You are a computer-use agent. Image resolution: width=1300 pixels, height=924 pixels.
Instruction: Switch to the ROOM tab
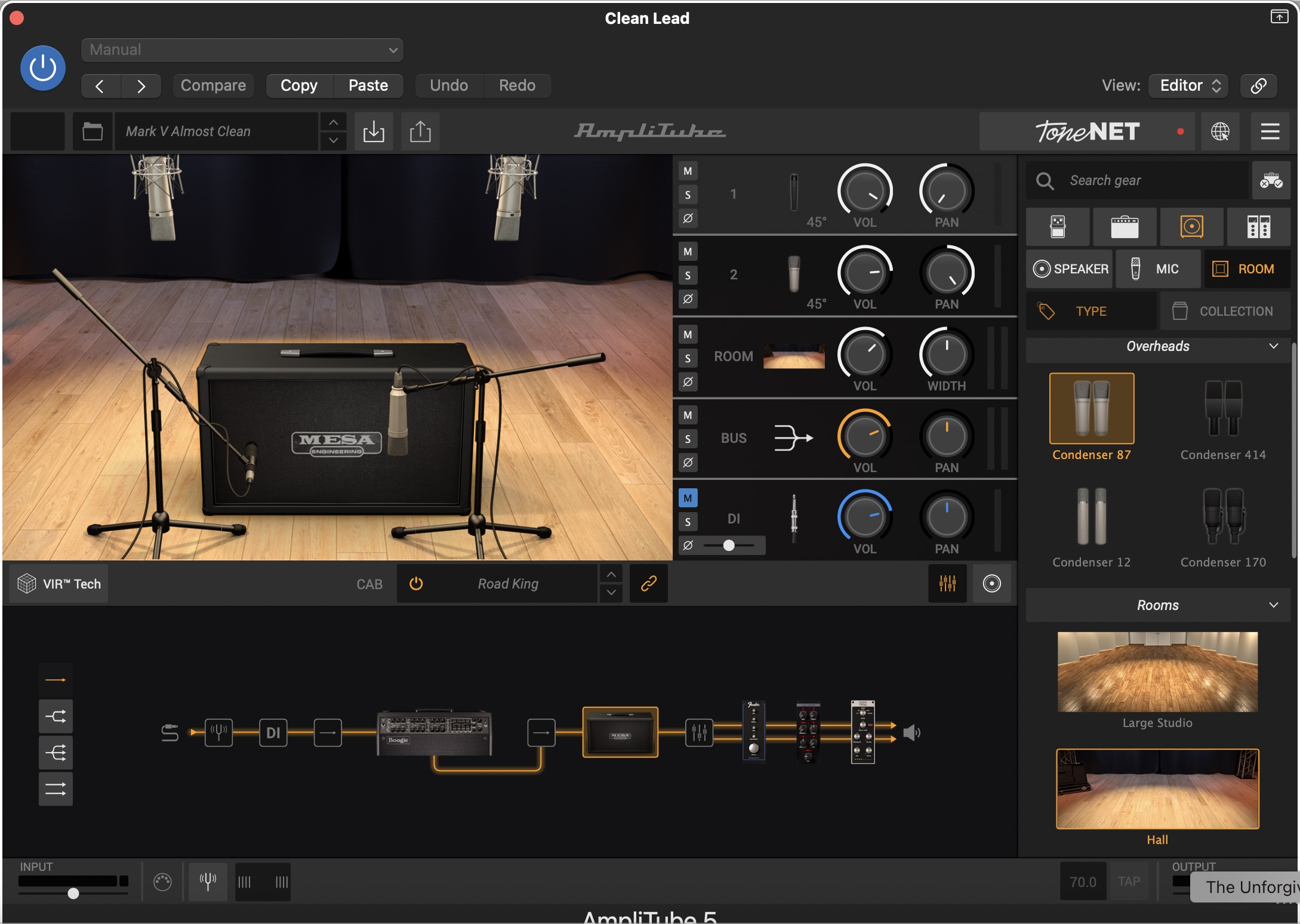[x=1247, y=269]
